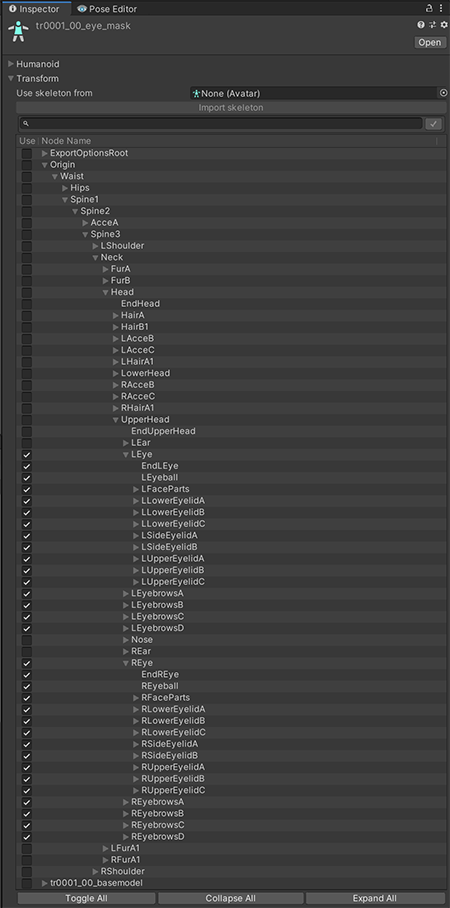Image resolution: width=450 pixels, height=908 pixels.
Task: Click the checkmark button beside search field
Action: (x=433, y=123)
